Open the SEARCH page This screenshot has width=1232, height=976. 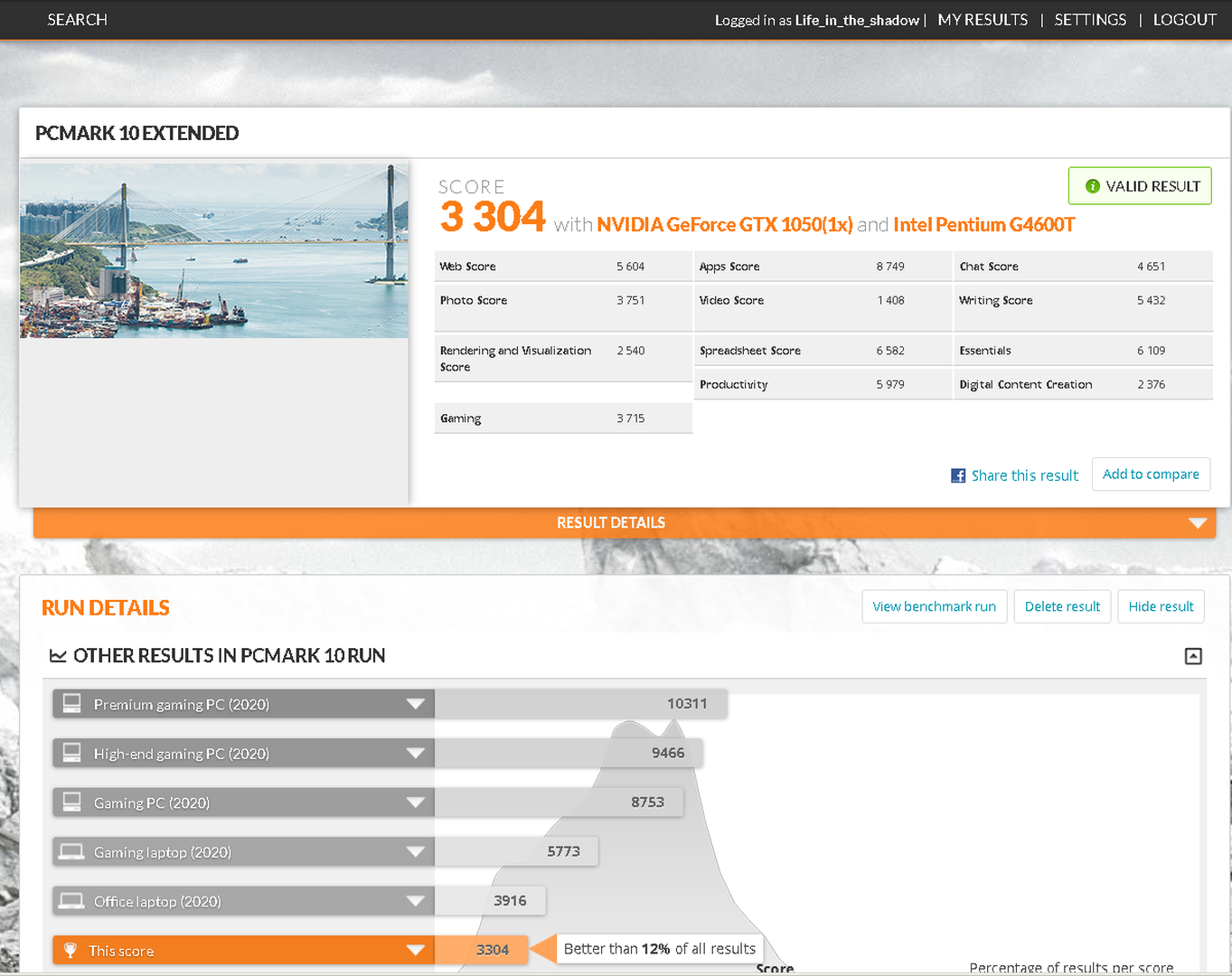click(77, 20)
